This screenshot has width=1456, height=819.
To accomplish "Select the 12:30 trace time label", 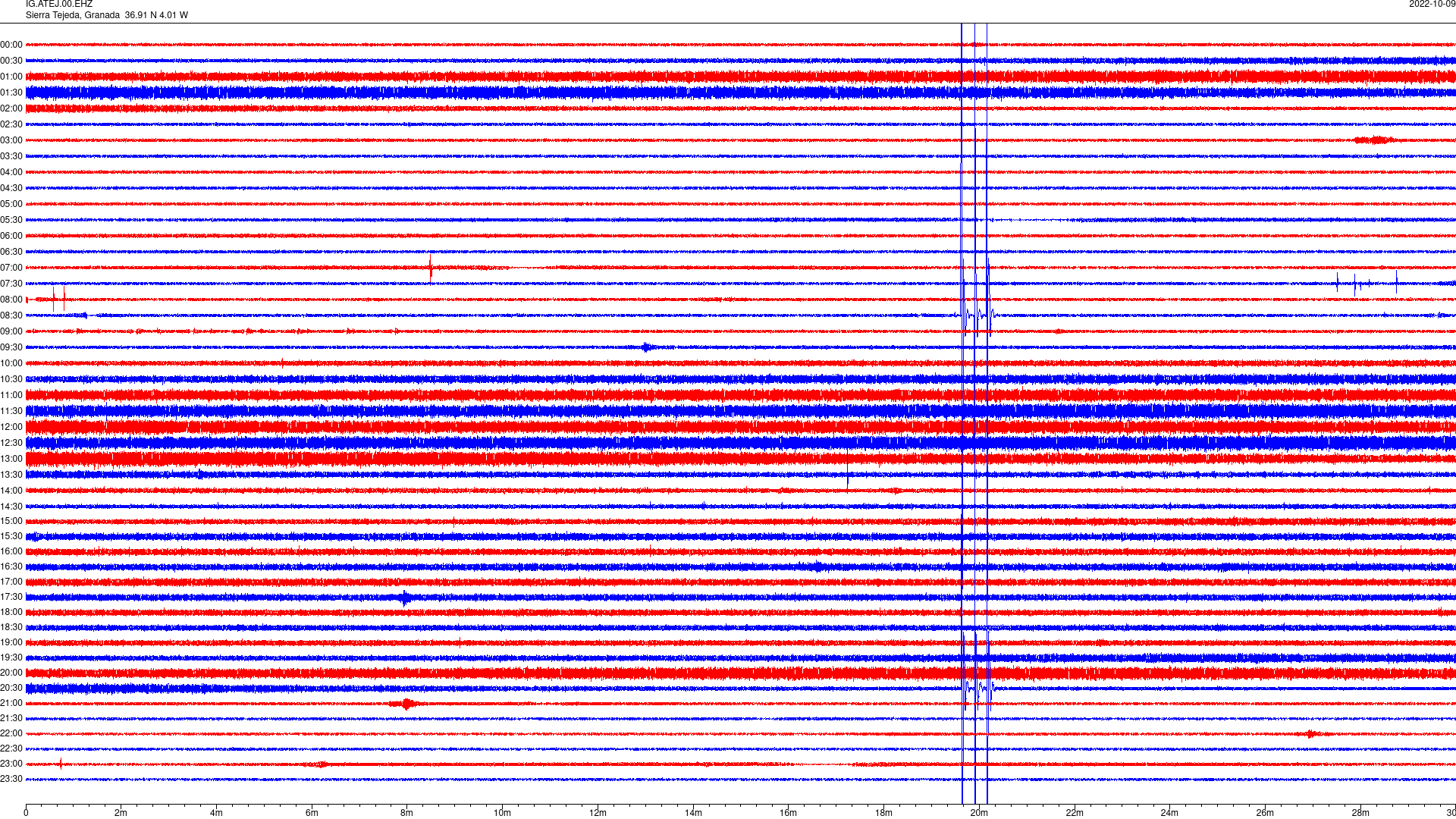I will 11,443.
